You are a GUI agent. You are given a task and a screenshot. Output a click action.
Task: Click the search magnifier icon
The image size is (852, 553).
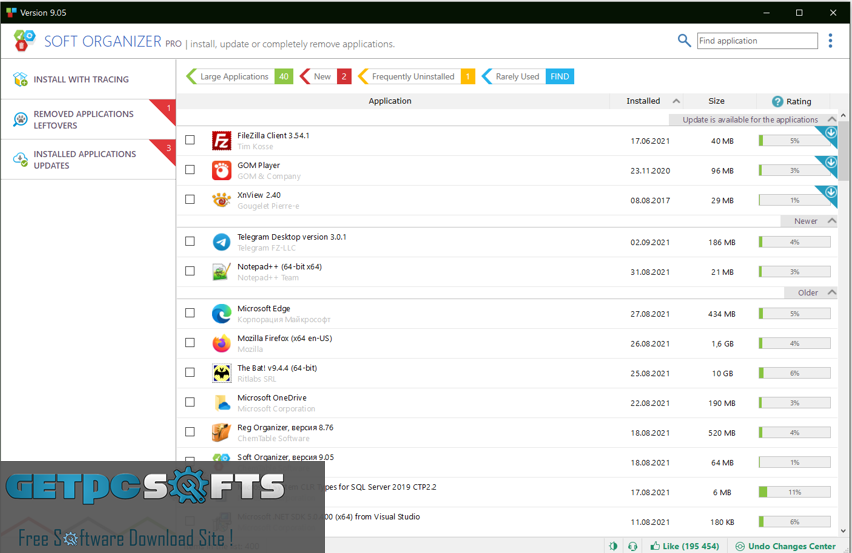click(x=684, y=40)
